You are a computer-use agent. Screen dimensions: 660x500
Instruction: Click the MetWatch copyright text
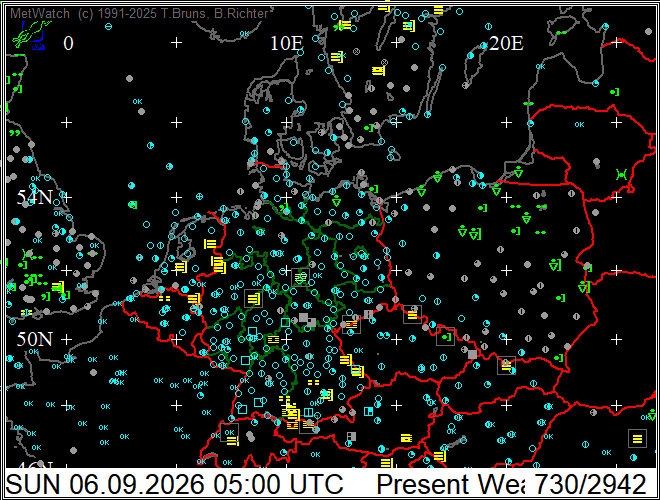point(139,13)
